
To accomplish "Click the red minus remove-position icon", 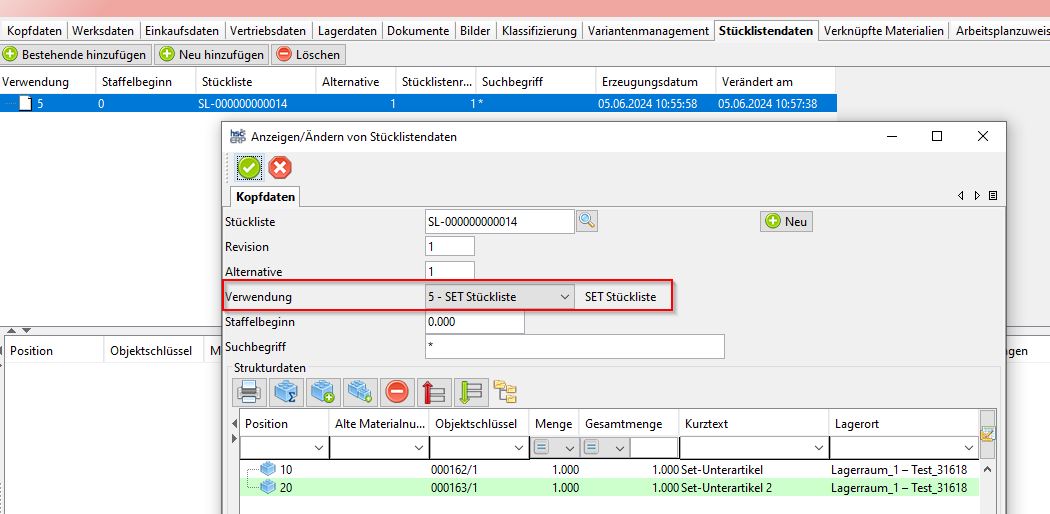I will [x=397, y=392].
